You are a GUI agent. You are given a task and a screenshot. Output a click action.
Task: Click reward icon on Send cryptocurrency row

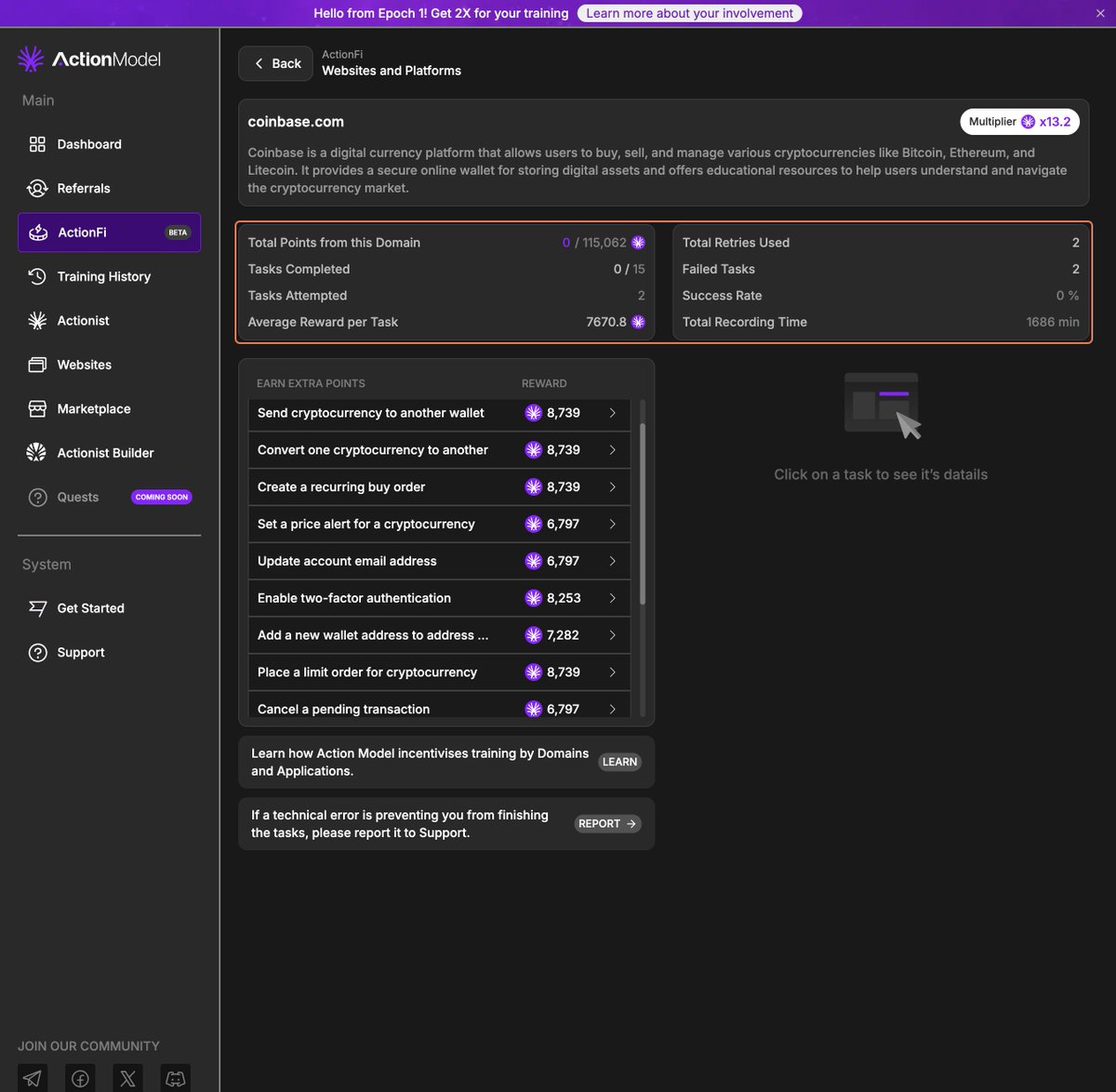coord(533,413)
